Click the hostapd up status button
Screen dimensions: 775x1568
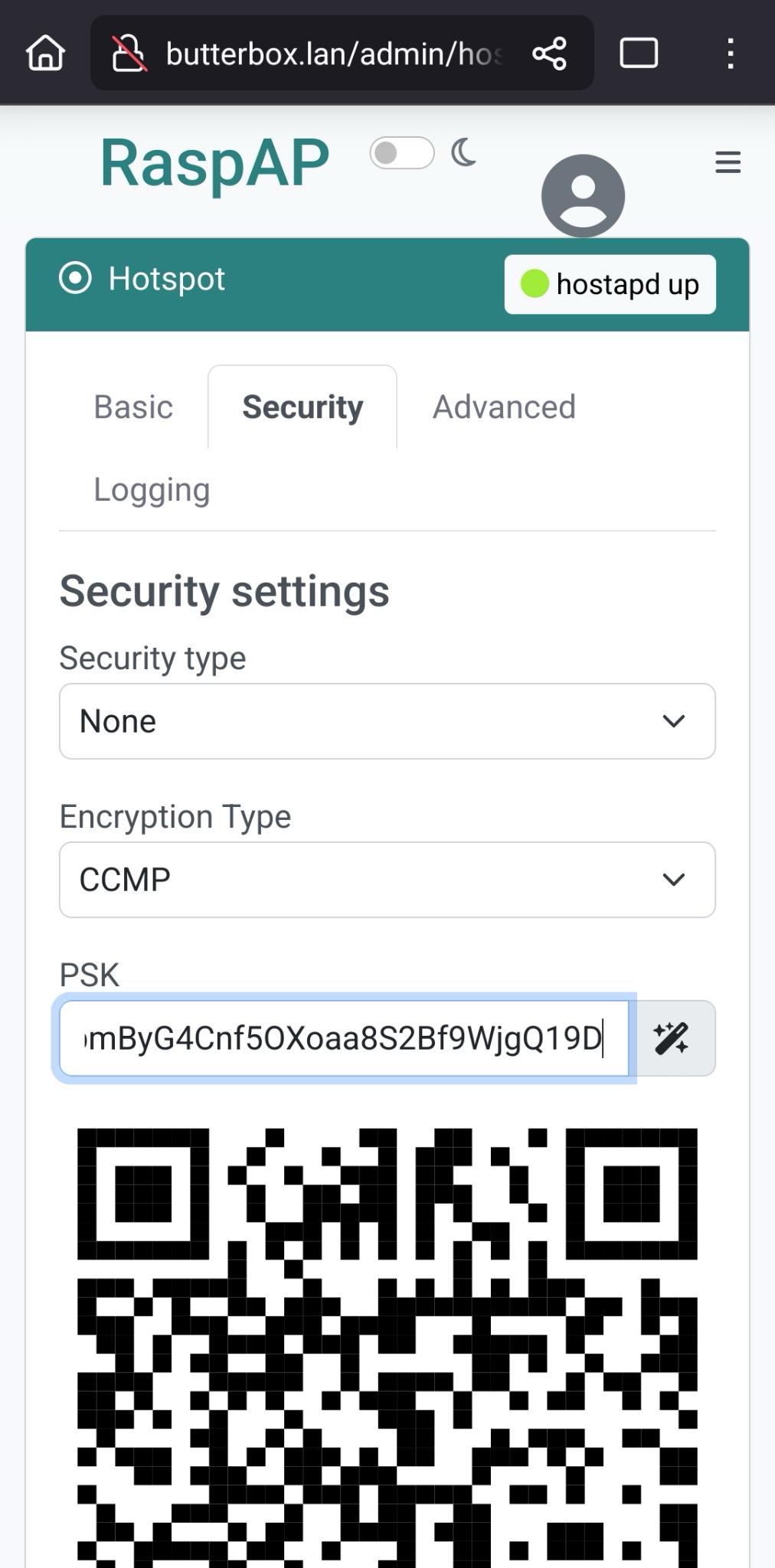610,285
